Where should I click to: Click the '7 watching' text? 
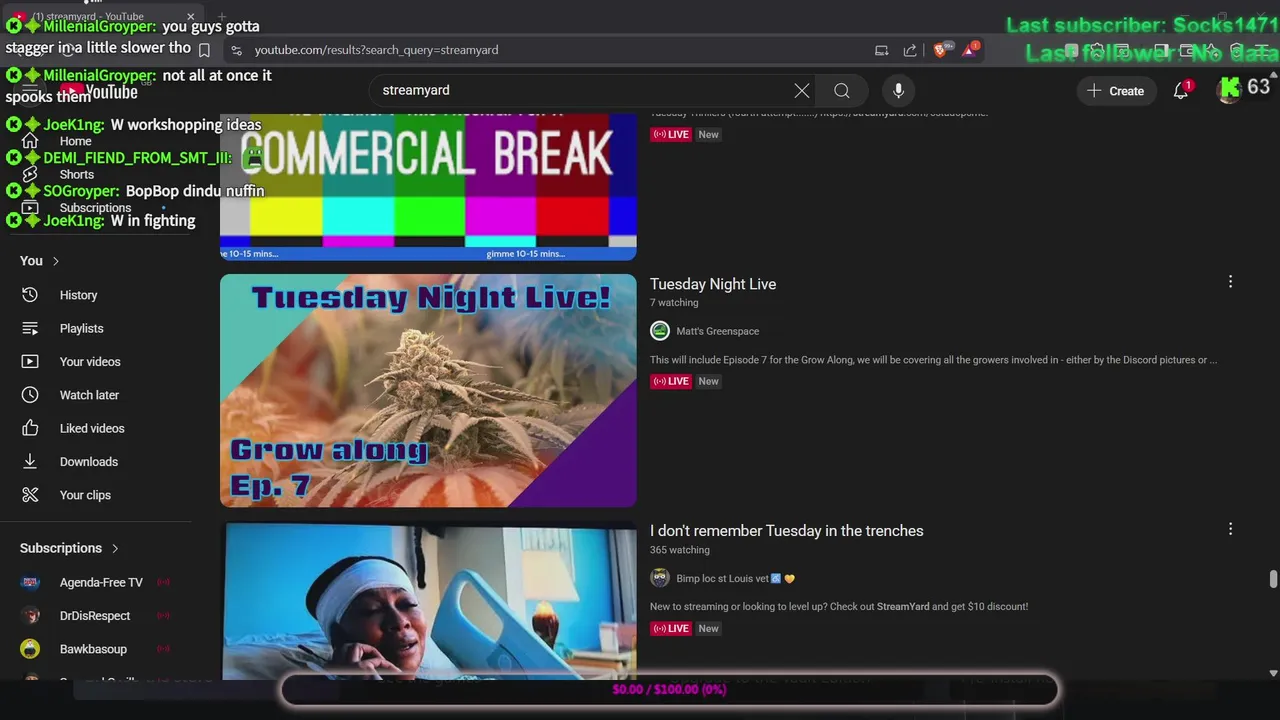click(x=674, y=303)
